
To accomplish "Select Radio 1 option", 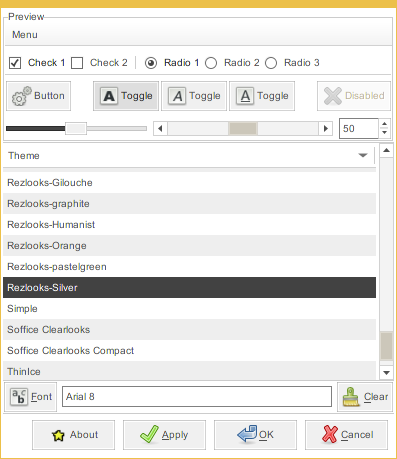I will point(151,63).
